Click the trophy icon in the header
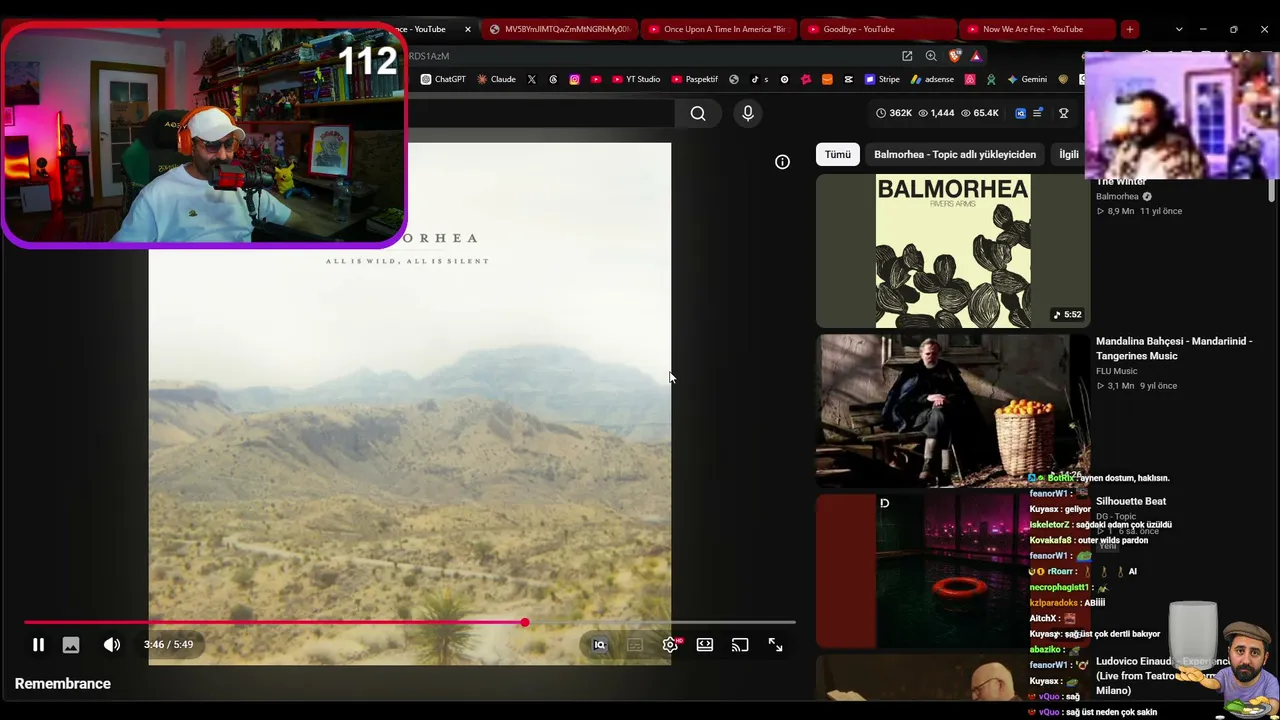The width and height of the screenshot is (1280, 720). (x=1063, y=113)
